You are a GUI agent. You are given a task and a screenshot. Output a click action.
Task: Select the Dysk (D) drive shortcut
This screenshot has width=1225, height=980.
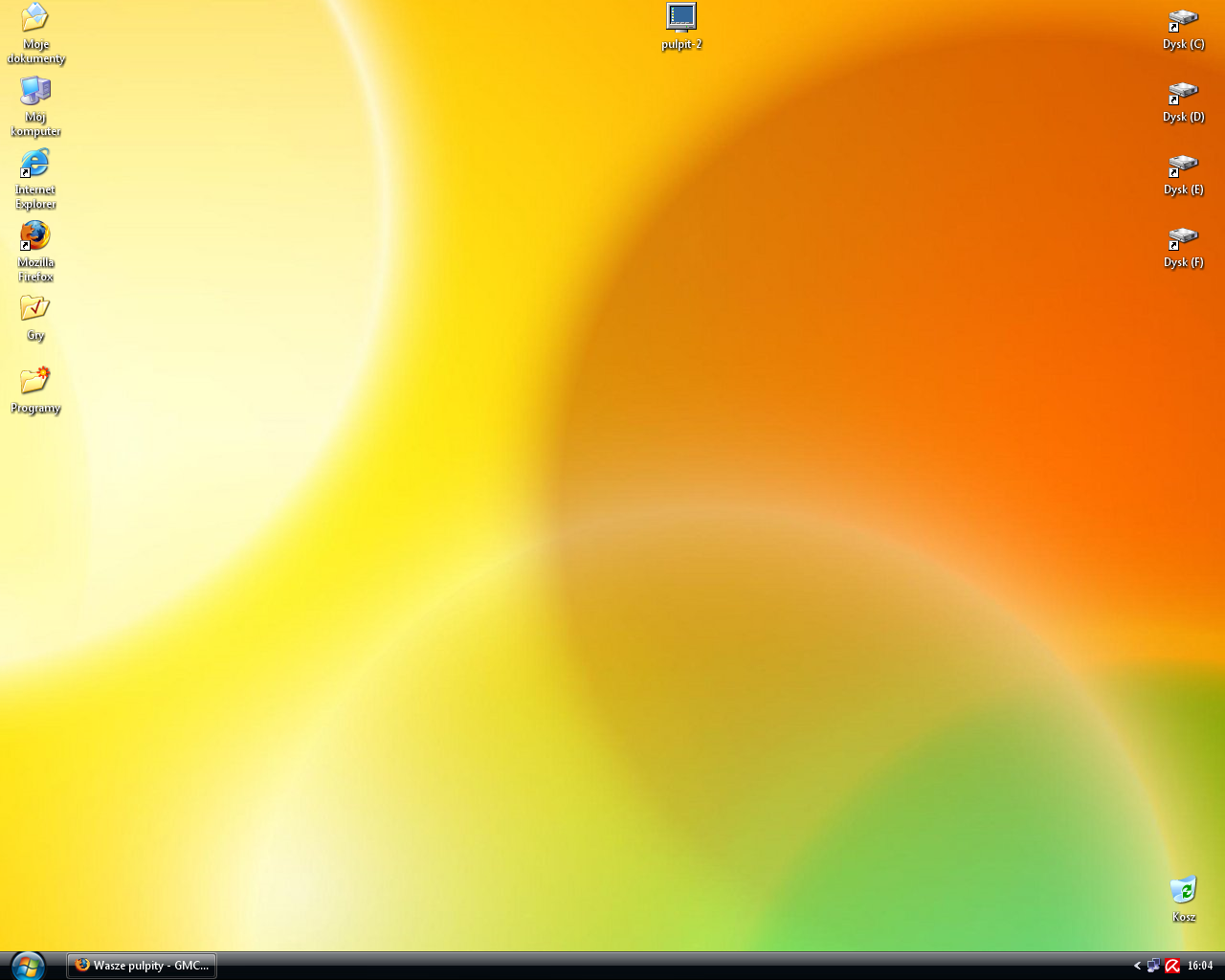tap(1183, 93)
